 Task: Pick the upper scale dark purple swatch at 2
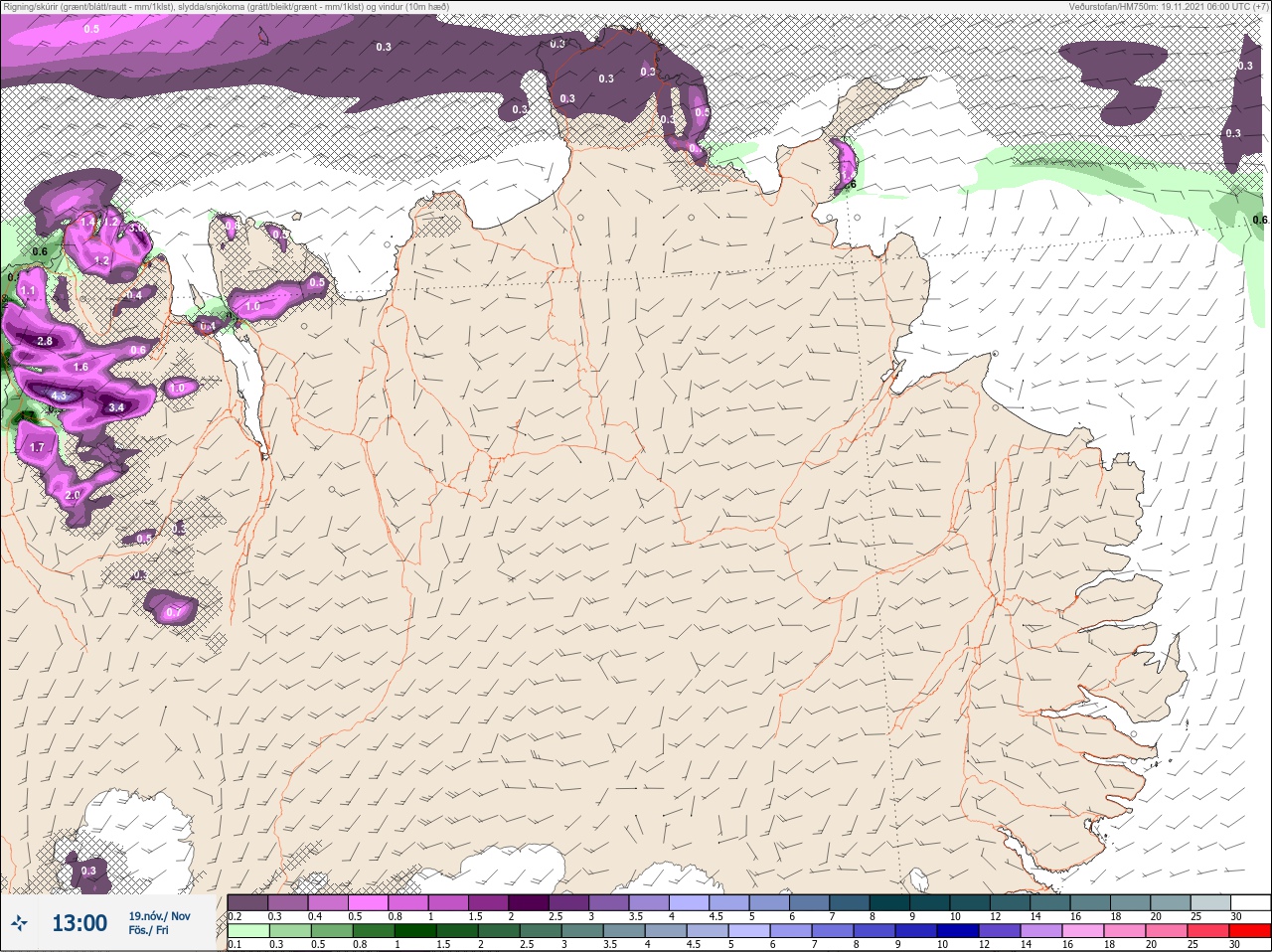[x=529, y=902]
